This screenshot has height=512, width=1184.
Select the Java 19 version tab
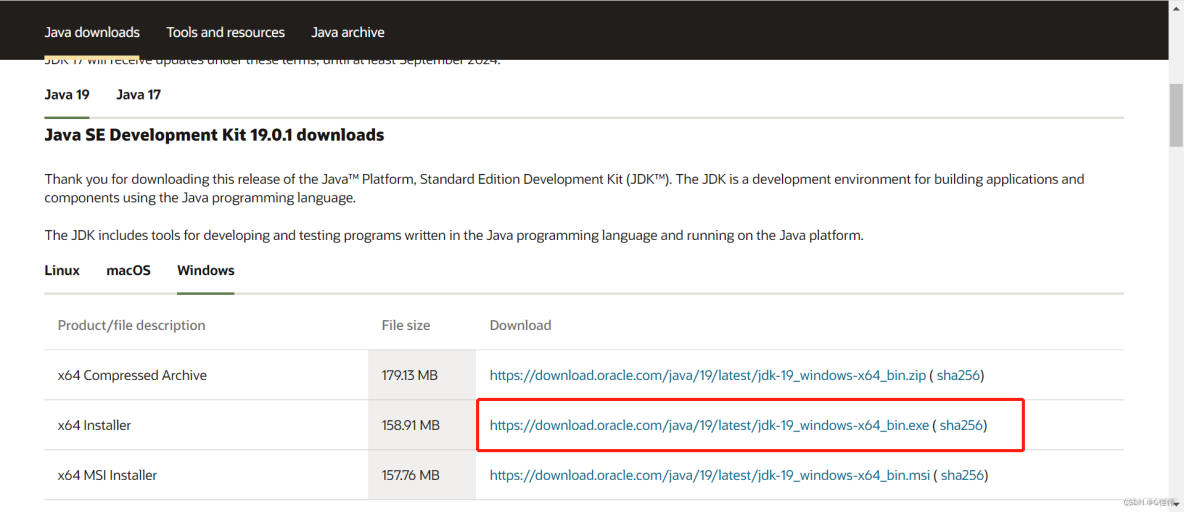[x=67, y=95]
